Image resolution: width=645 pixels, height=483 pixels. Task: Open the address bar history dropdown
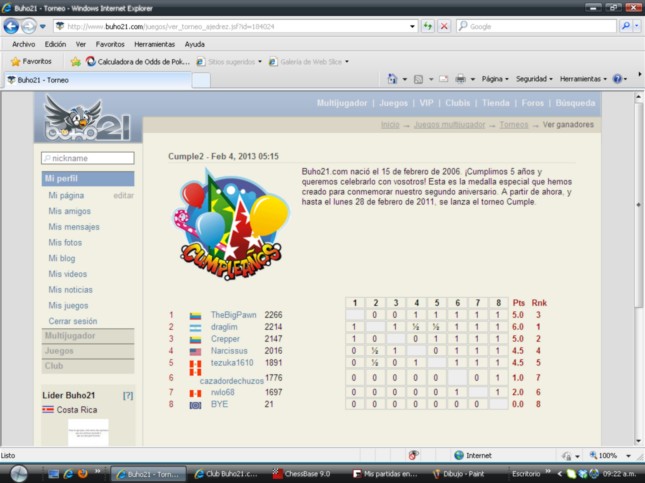pos(412,27)
